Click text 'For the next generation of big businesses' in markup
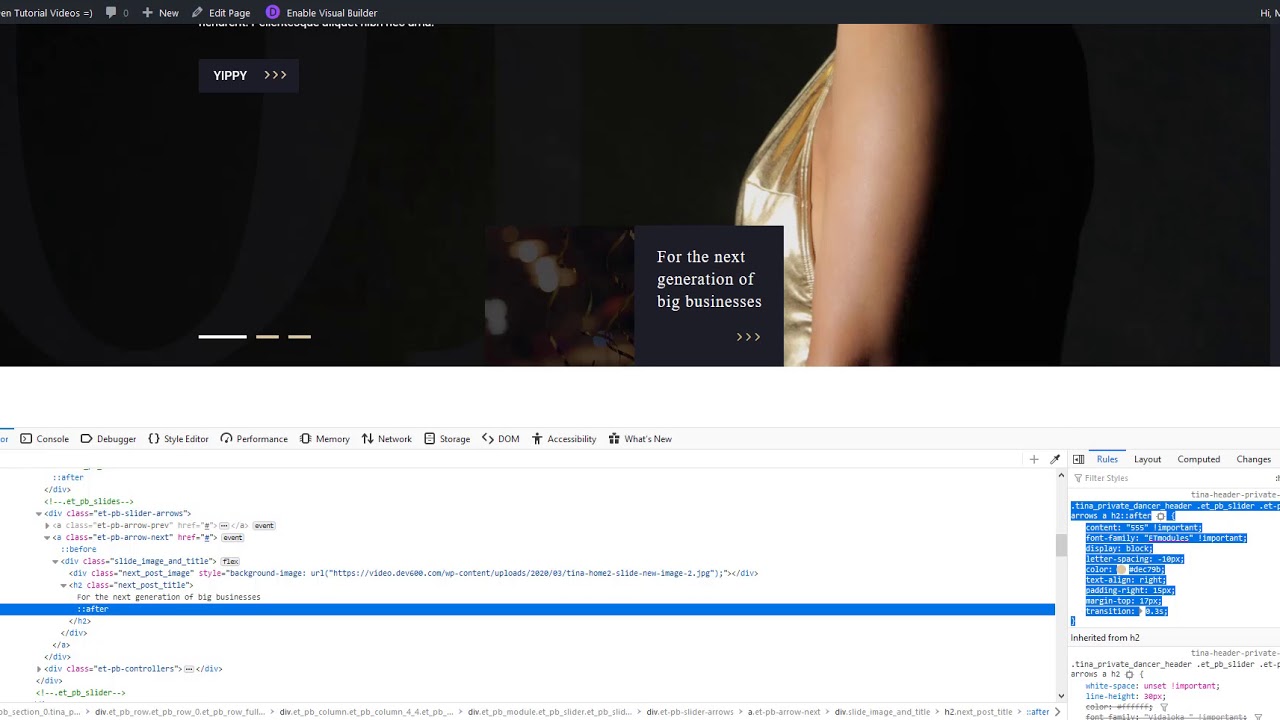The image size is (1280, 720). click(168, 597)
